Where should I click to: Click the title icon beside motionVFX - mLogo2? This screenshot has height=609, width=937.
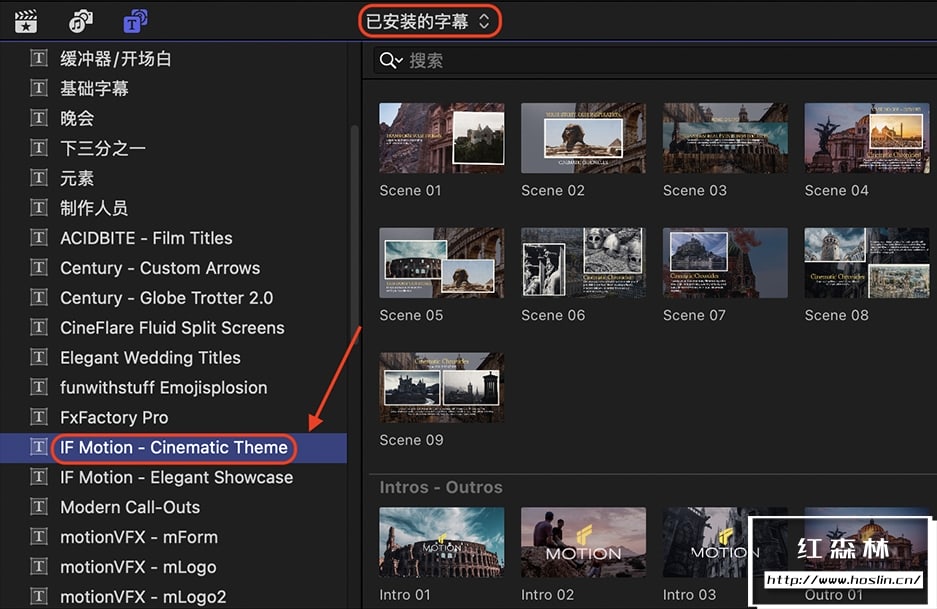(39, 596)
